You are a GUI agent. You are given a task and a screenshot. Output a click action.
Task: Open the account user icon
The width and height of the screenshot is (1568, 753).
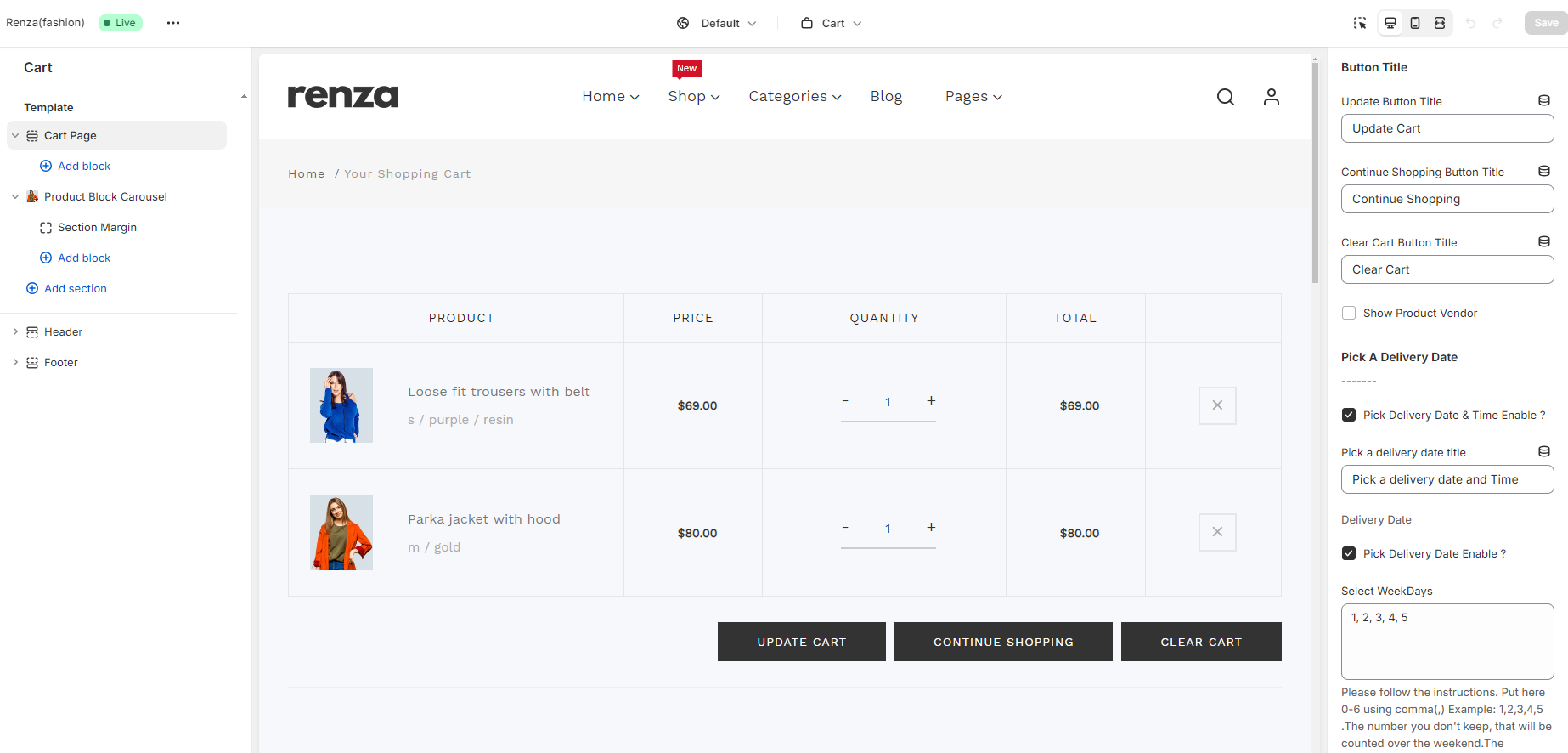coord(1272,97)
